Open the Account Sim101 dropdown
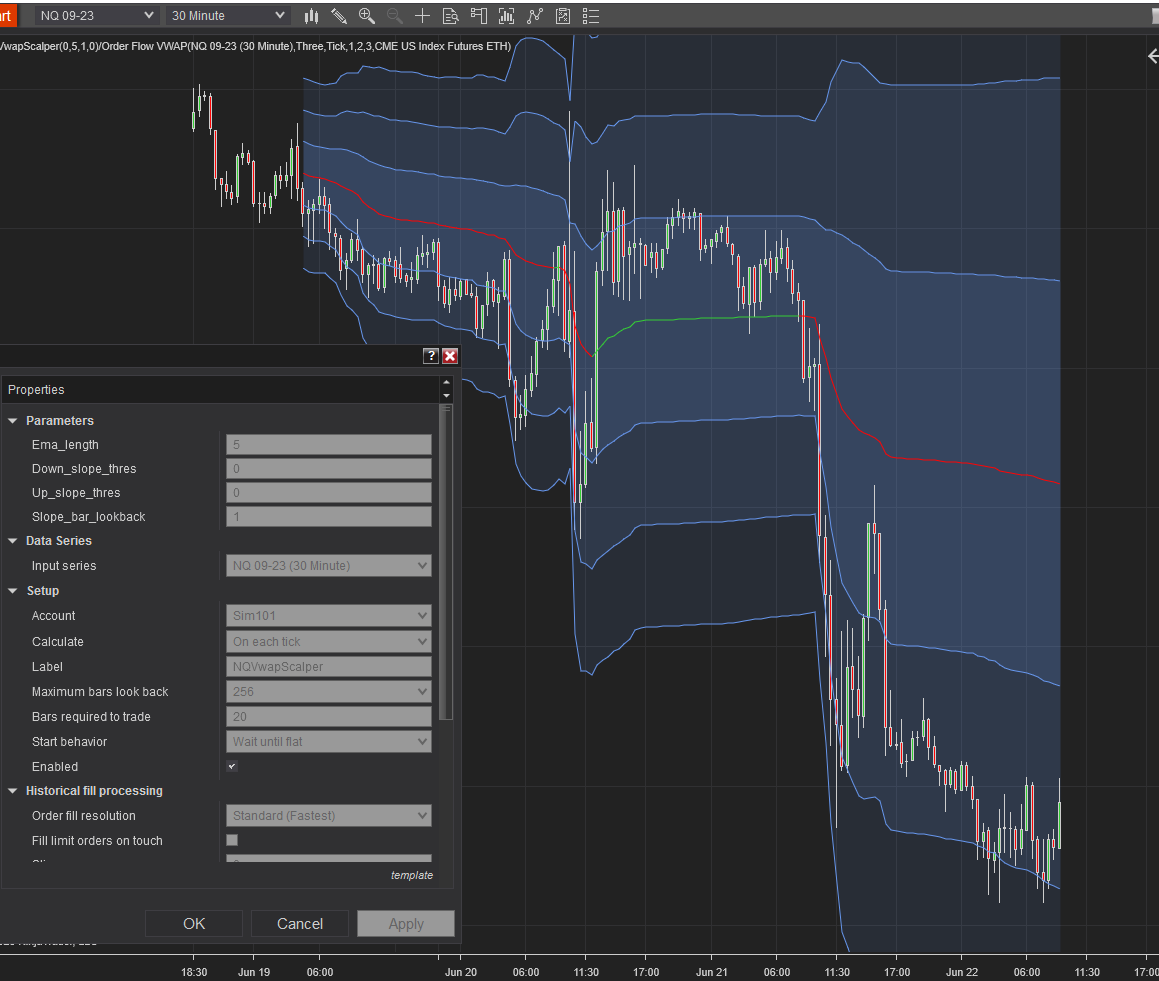The height and width of the screenshot is (981, 1159). pyautogui.click(x=328, y=616)
